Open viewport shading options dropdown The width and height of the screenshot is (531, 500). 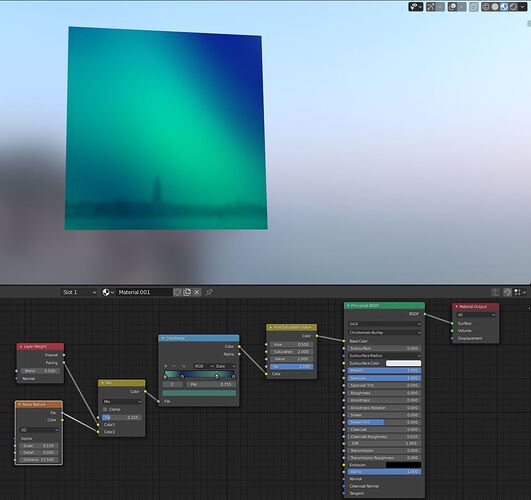coord(522,7)
